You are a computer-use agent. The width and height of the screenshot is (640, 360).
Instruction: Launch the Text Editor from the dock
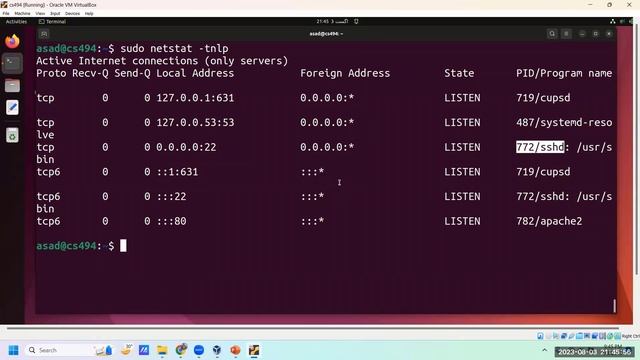[x=12, y=108]
